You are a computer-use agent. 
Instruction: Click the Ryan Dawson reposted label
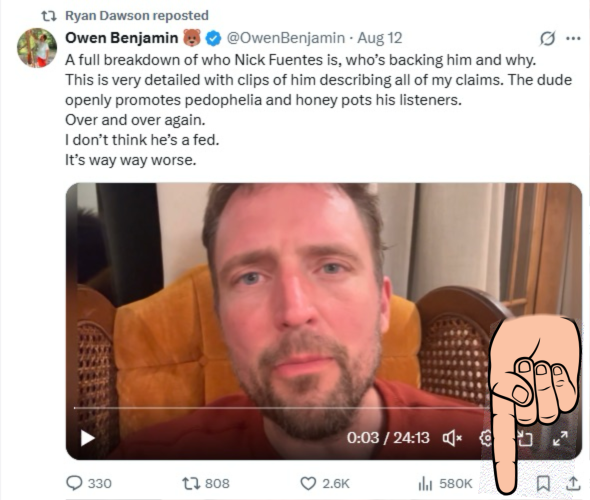[137, 15]
